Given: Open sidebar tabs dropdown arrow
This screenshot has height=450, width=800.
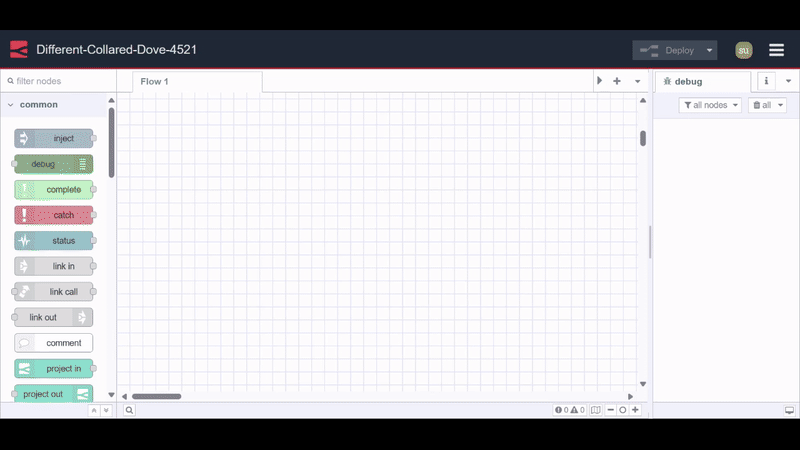Looking at the screenshot, I should 788,81.
